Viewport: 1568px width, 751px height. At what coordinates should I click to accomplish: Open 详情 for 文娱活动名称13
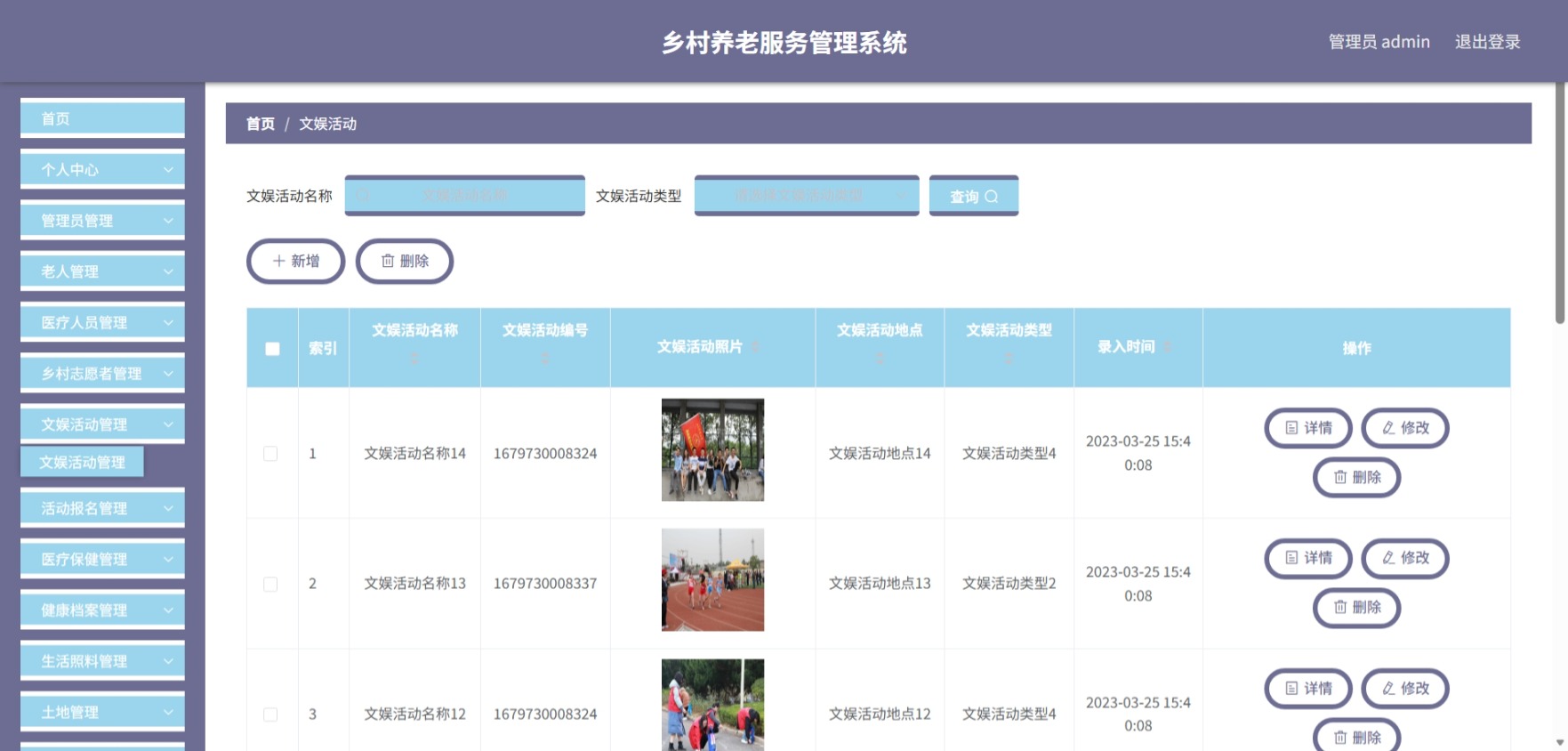pyautogui.click(x=1308, y=558)
